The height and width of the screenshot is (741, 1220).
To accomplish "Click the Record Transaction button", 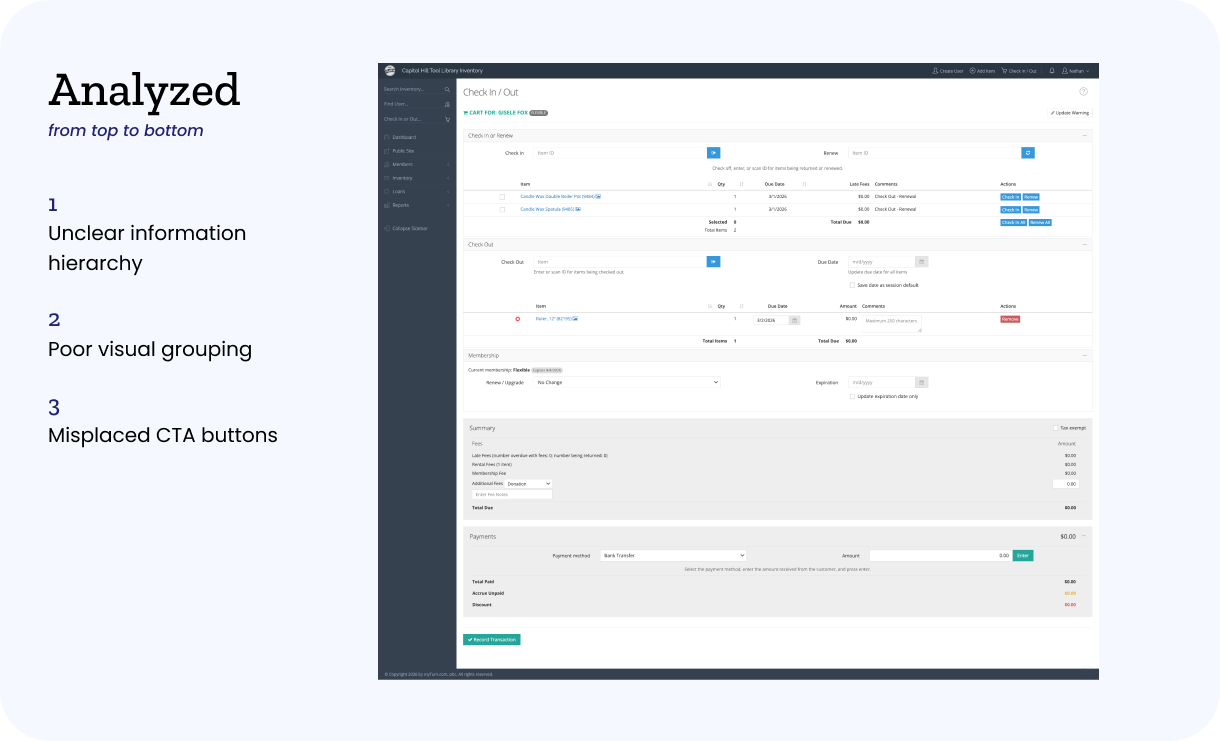I will coord(492,639).
